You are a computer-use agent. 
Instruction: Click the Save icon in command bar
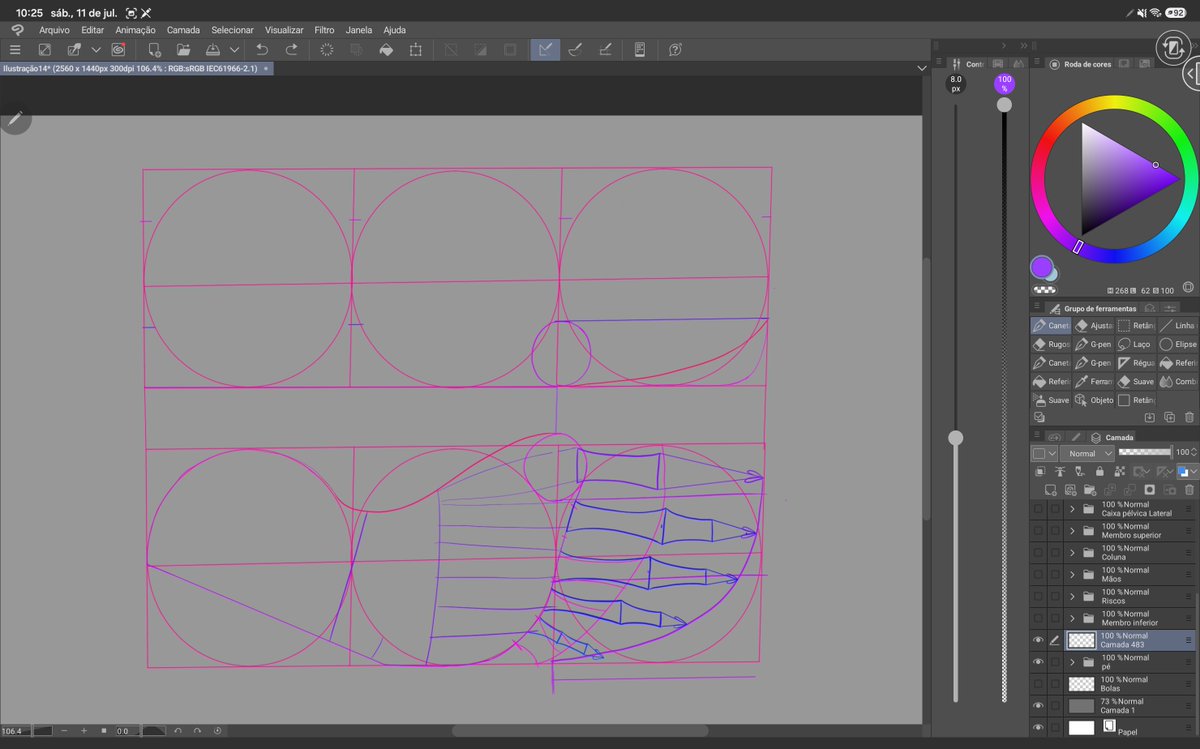pos(213,49)
